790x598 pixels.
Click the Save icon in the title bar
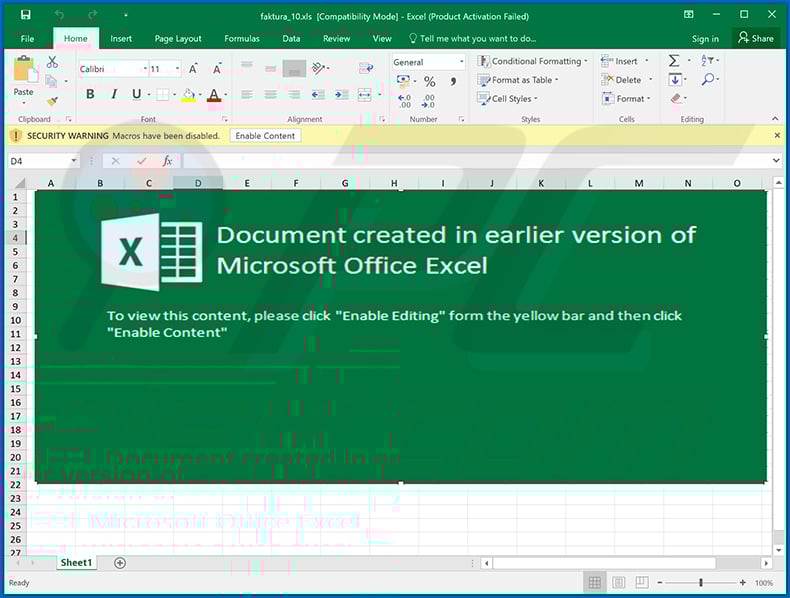click(x=25, y=15)
